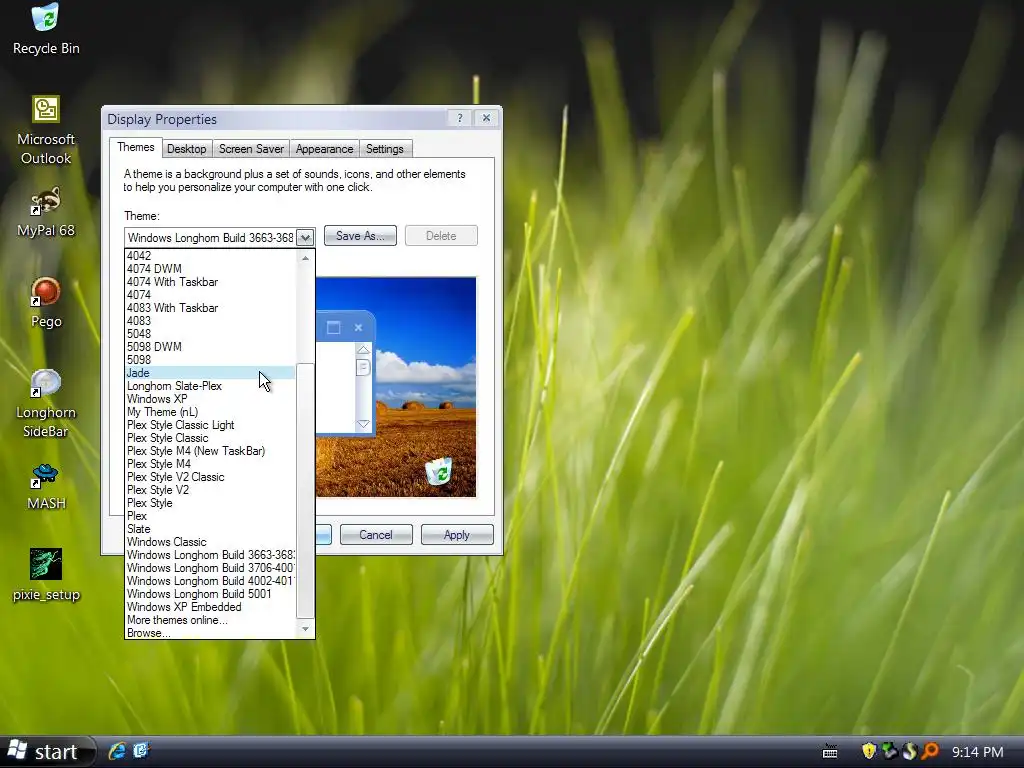Click up arrow of theme list scrollbar

point(305,259)
